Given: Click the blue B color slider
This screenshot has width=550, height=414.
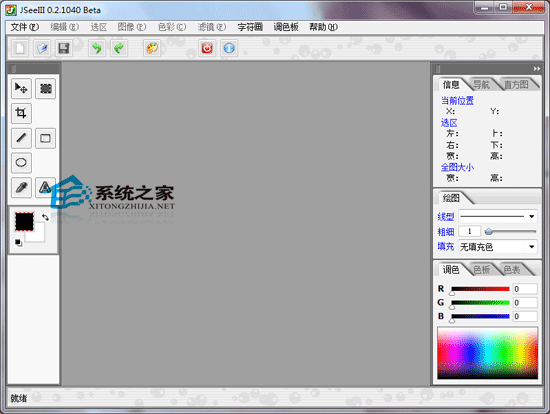Looking at the screenshot, I should click(480, 316).
